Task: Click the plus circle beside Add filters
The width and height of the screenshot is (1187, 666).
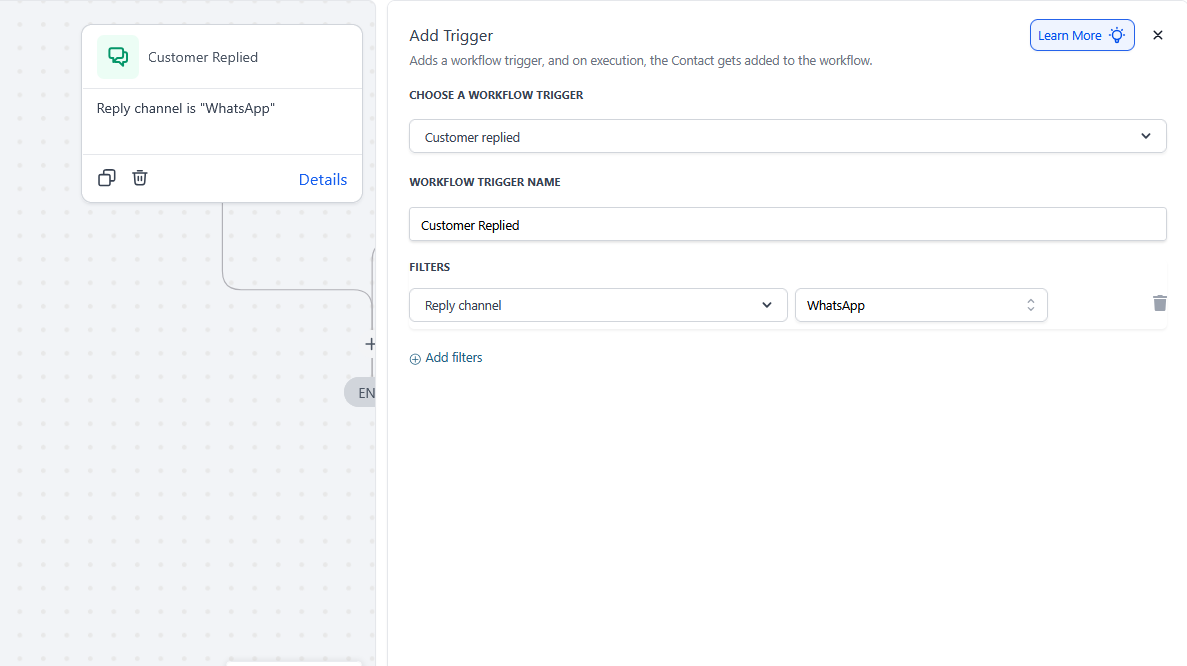Action: pos(415,359)
